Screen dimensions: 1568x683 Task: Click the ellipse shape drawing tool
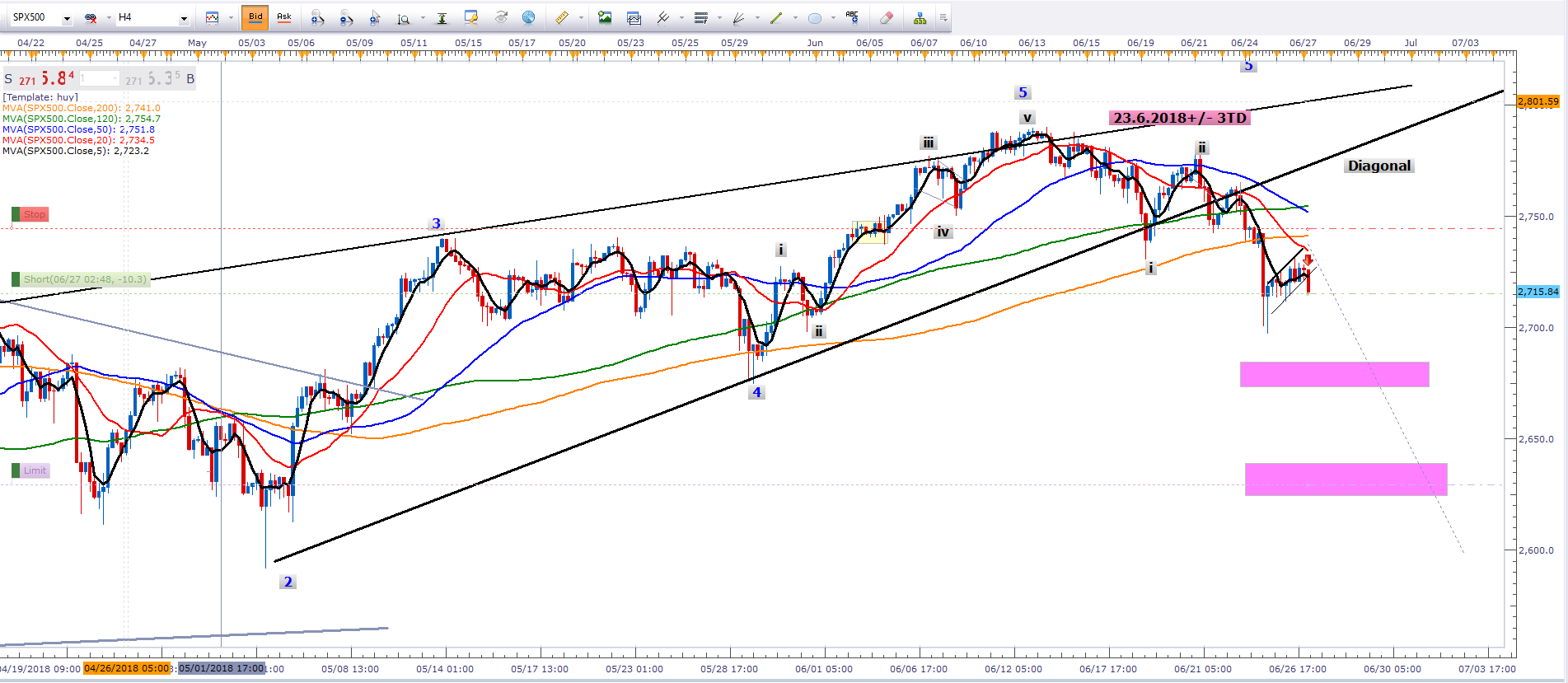[815, 17]
